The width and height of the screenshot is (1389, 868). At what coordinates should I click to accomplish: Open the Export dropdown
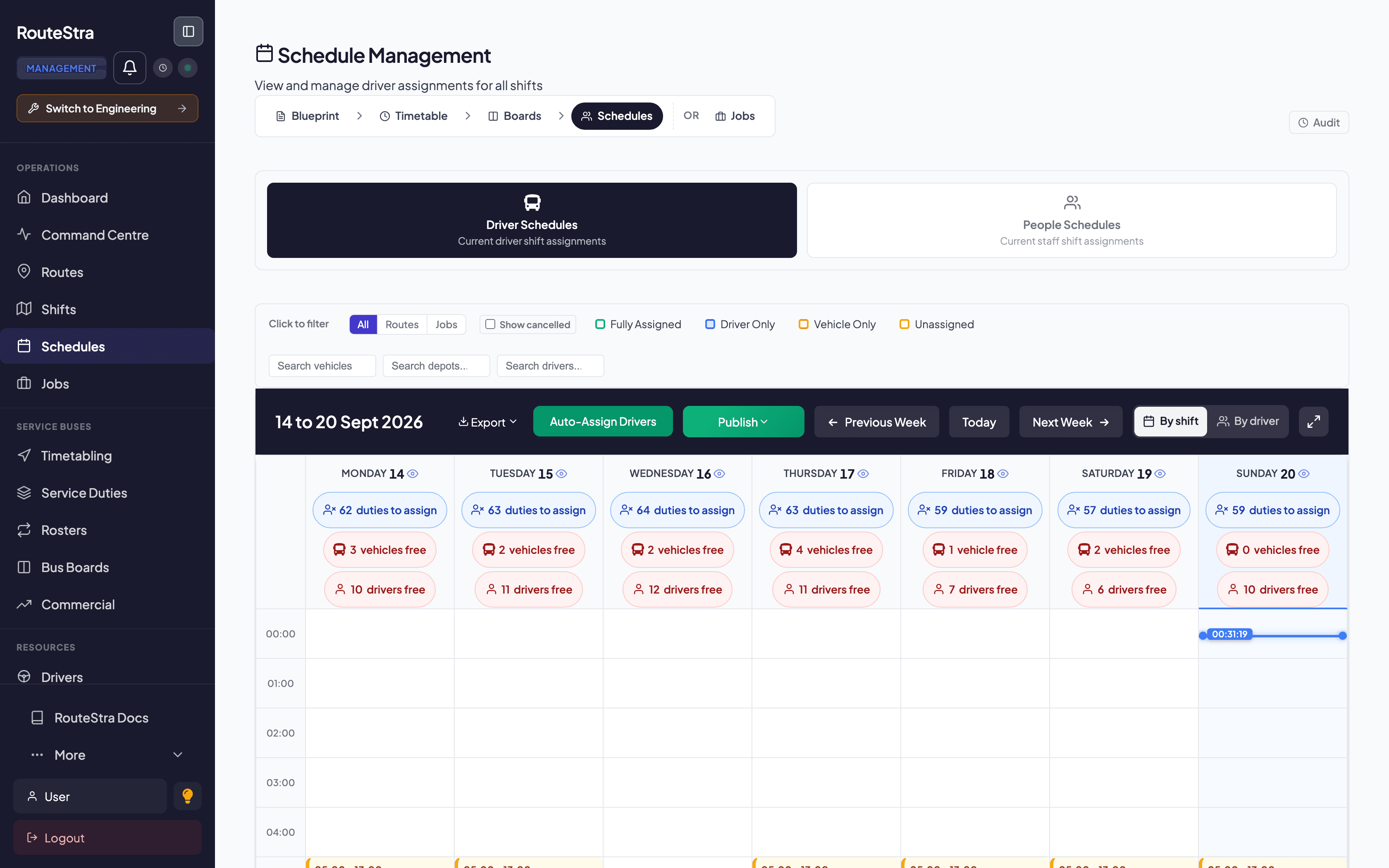tap(487, 422)
